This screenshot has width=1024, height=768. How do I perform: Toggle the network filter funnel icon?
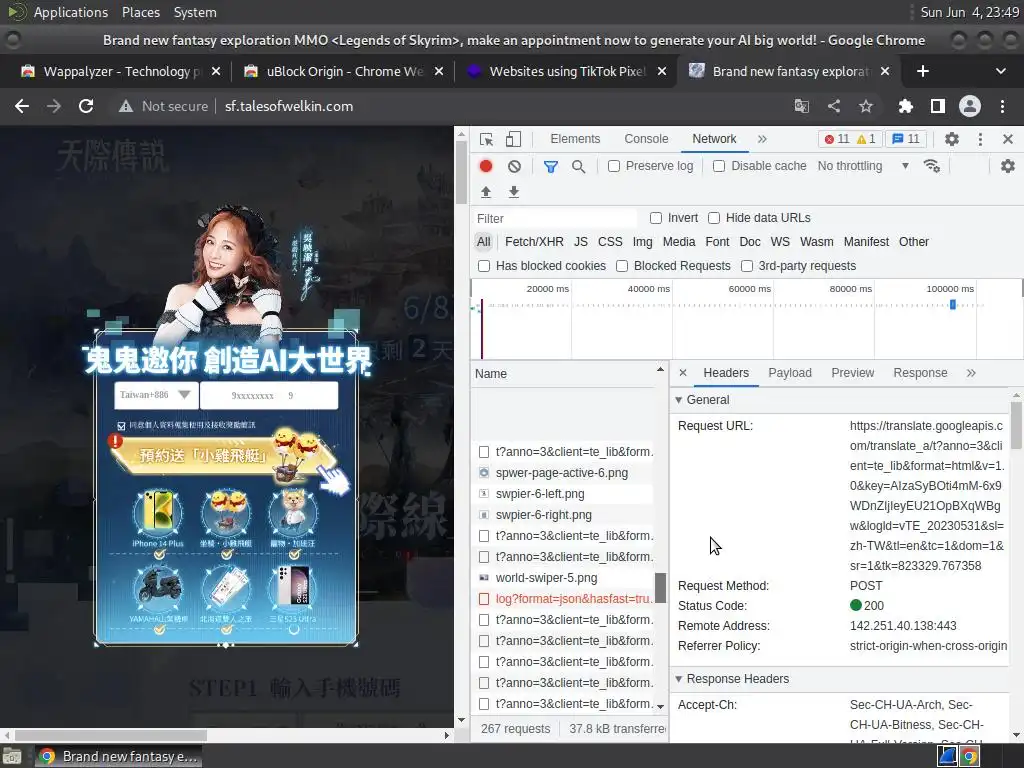(551, 167)
